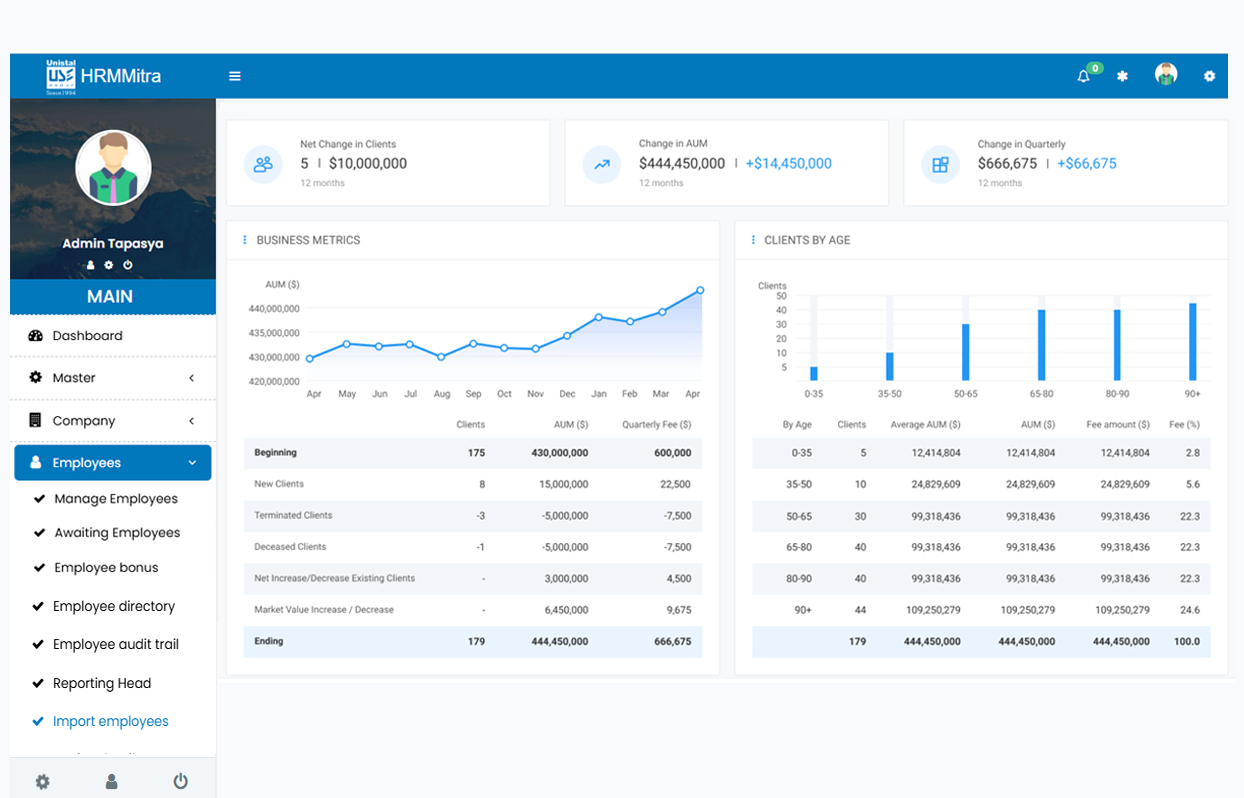
Task: Expand the Master menu chevron
Action: [191, 378]
